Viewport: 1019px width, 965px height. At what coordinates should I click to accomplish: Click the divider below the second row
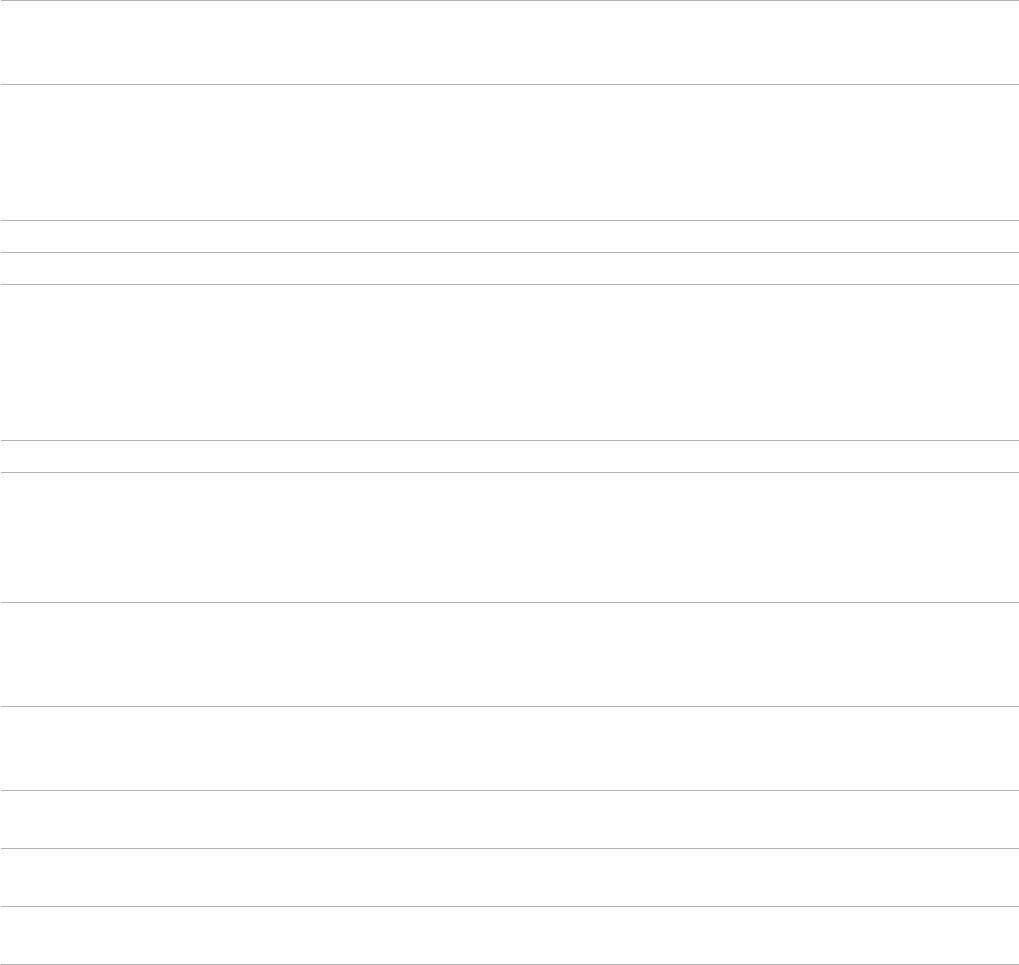pyautogui.click(x=510, y=220)
